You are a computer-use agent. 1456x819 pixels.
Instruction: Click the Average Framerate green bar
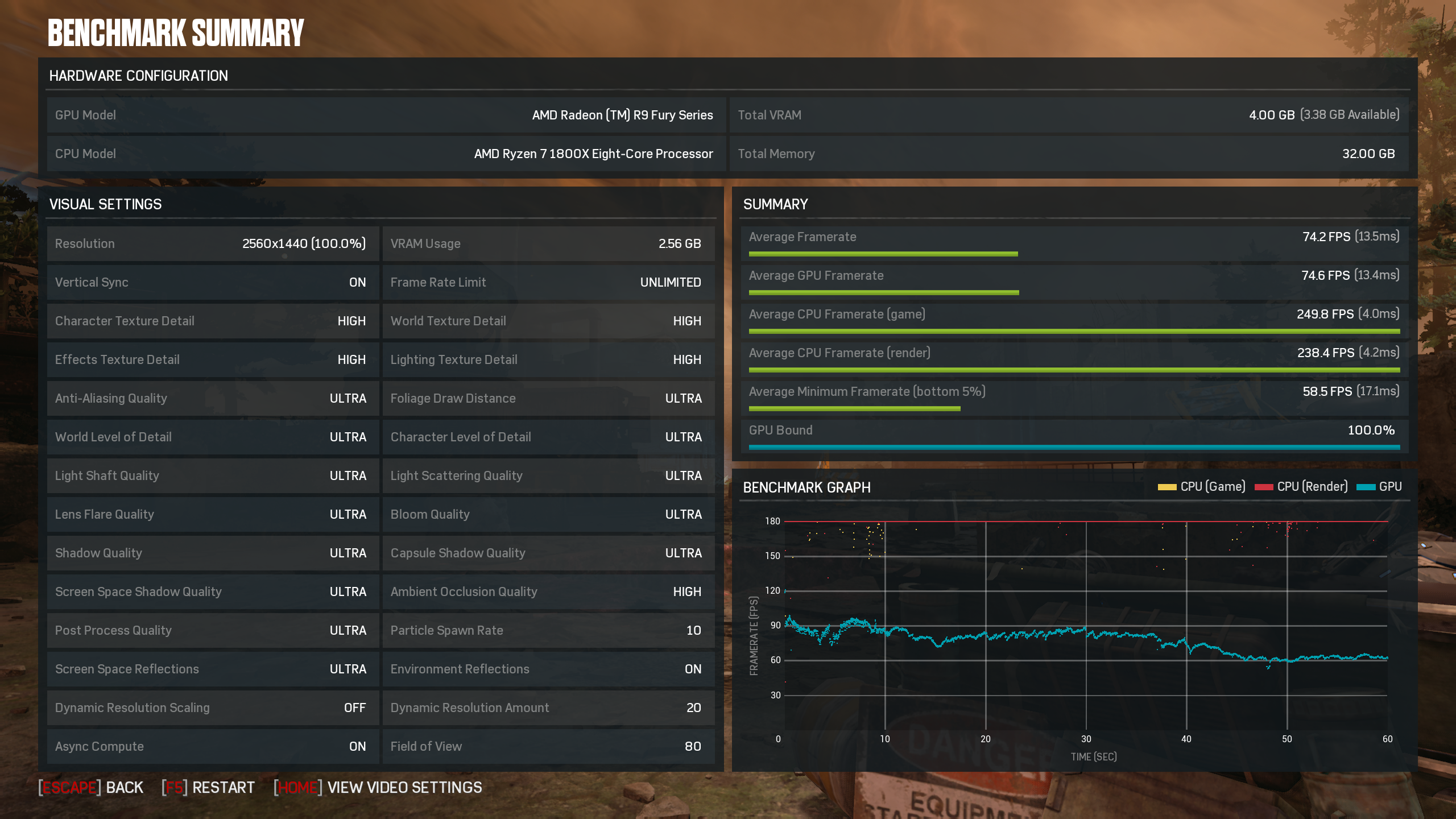883,254
